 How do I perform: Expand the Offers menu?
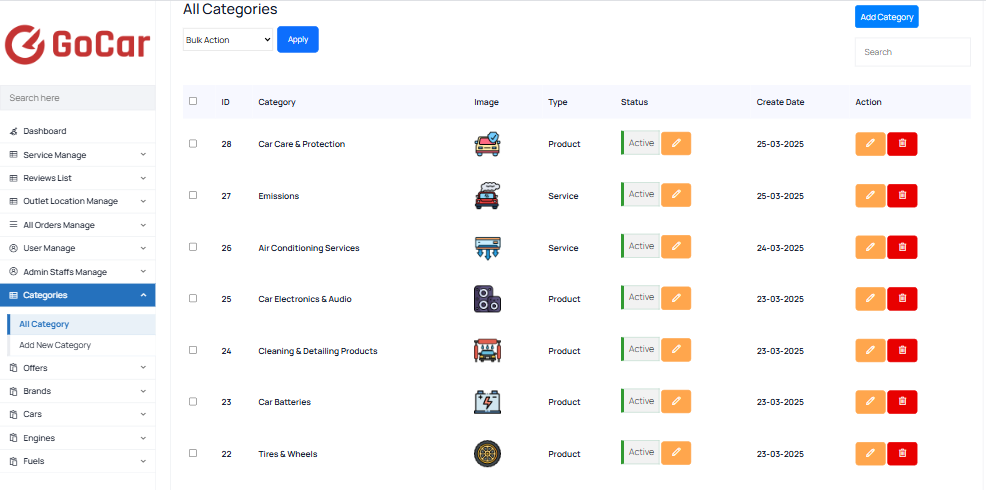pyautogui.click(x=77, y=367)
